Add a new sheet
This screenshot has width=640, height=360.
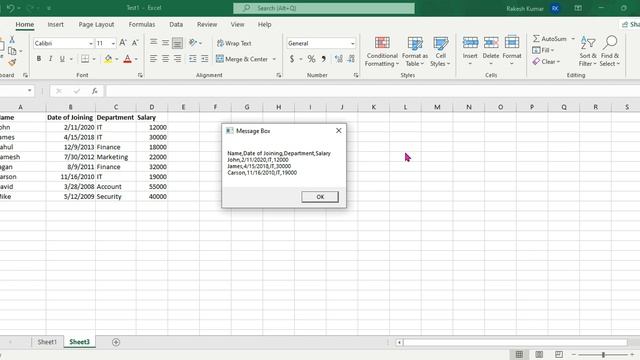[x=116, y=342]
